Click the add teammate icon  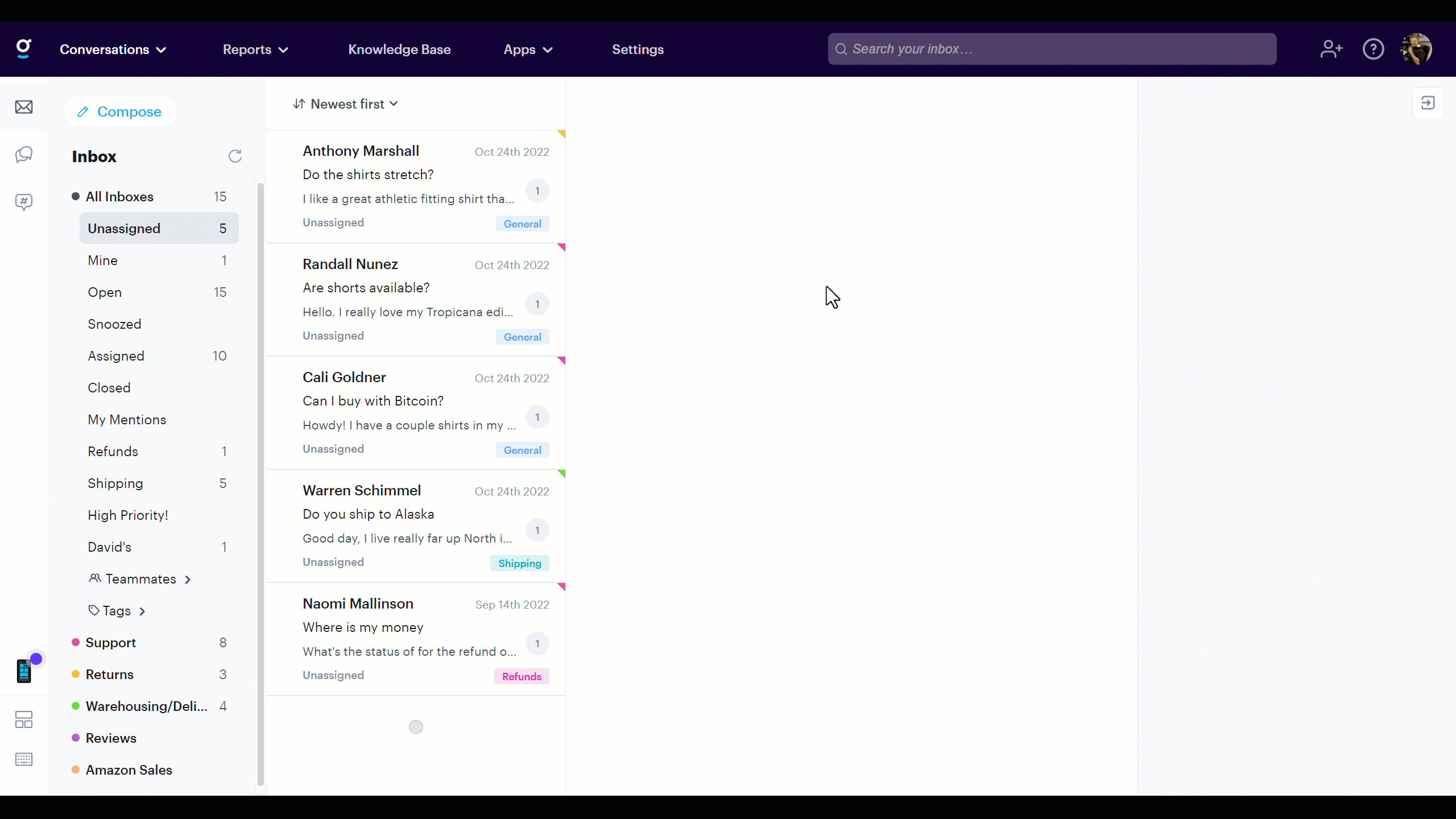point(1331,49)
